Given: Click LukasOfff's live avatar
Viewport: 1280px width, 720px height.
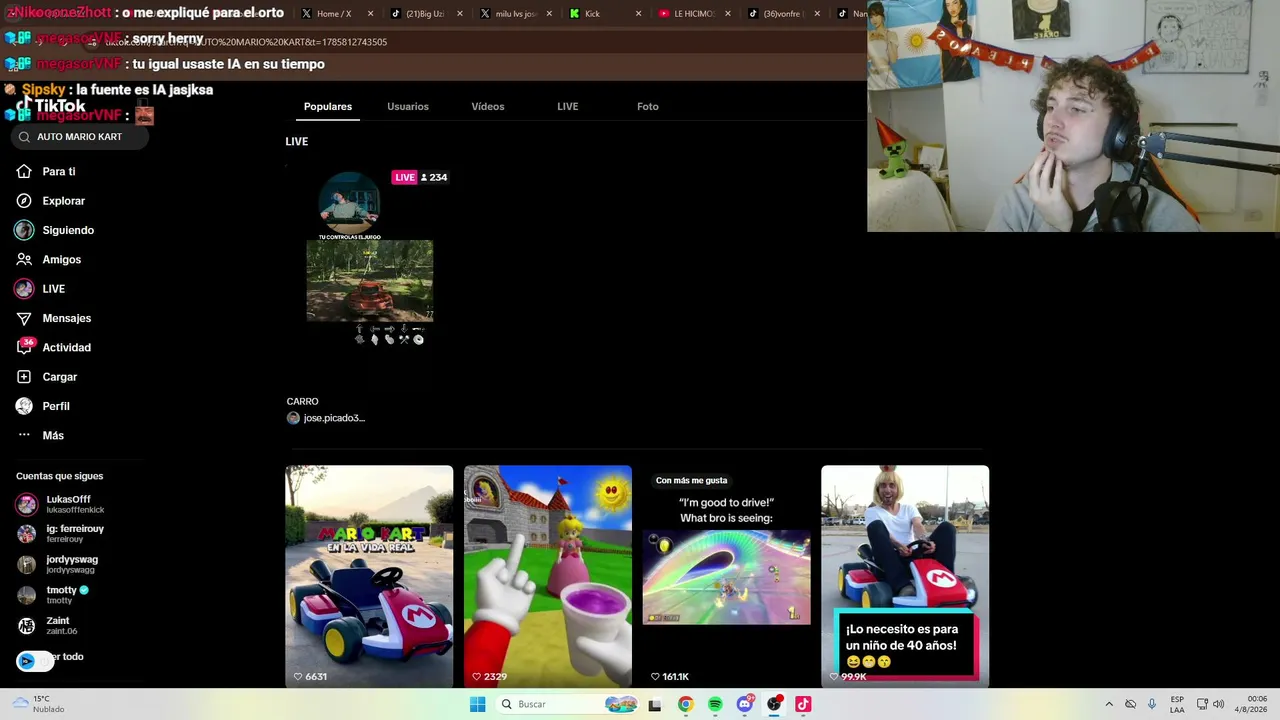Looking at the screenshot, I should pyautogui.click(x=27, y=504).
